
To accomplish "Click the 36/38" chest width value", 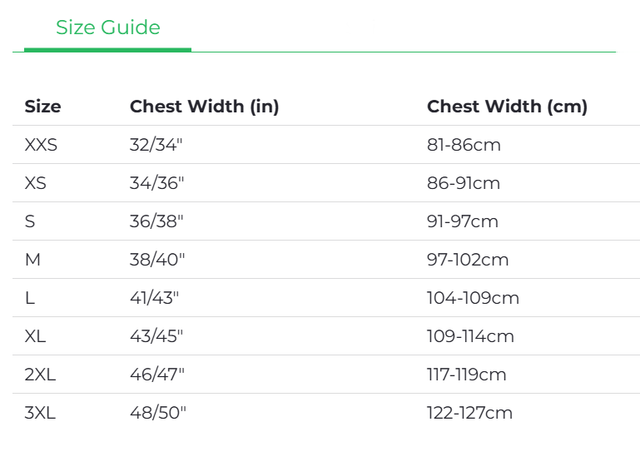I will (x=157, y=221).
